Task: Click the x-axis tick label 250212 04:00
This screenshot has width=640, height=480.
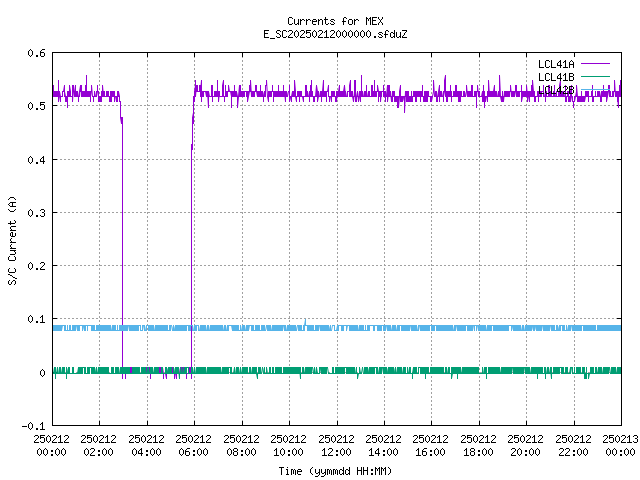Action: coord(146,445)
